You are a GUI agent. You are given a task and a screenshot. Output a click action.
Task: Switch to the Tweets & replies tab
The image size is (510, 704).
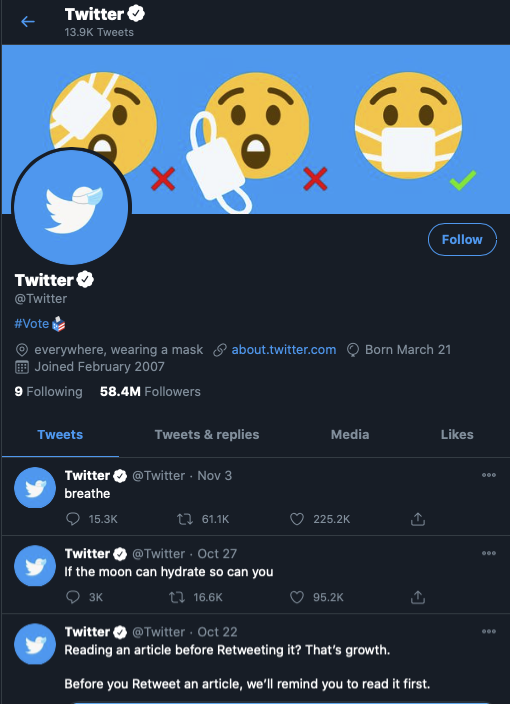tap(207, 434)
